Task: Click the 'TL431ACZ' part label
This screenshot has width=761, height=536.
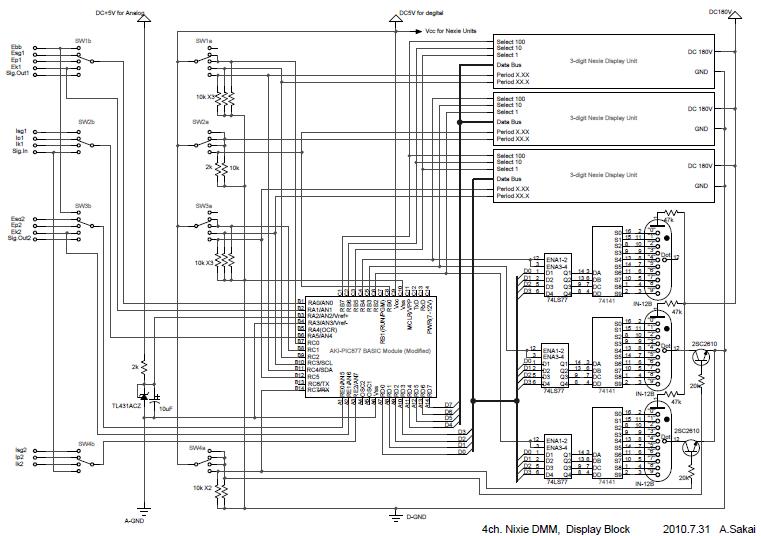Action: (x=127, y=405)
